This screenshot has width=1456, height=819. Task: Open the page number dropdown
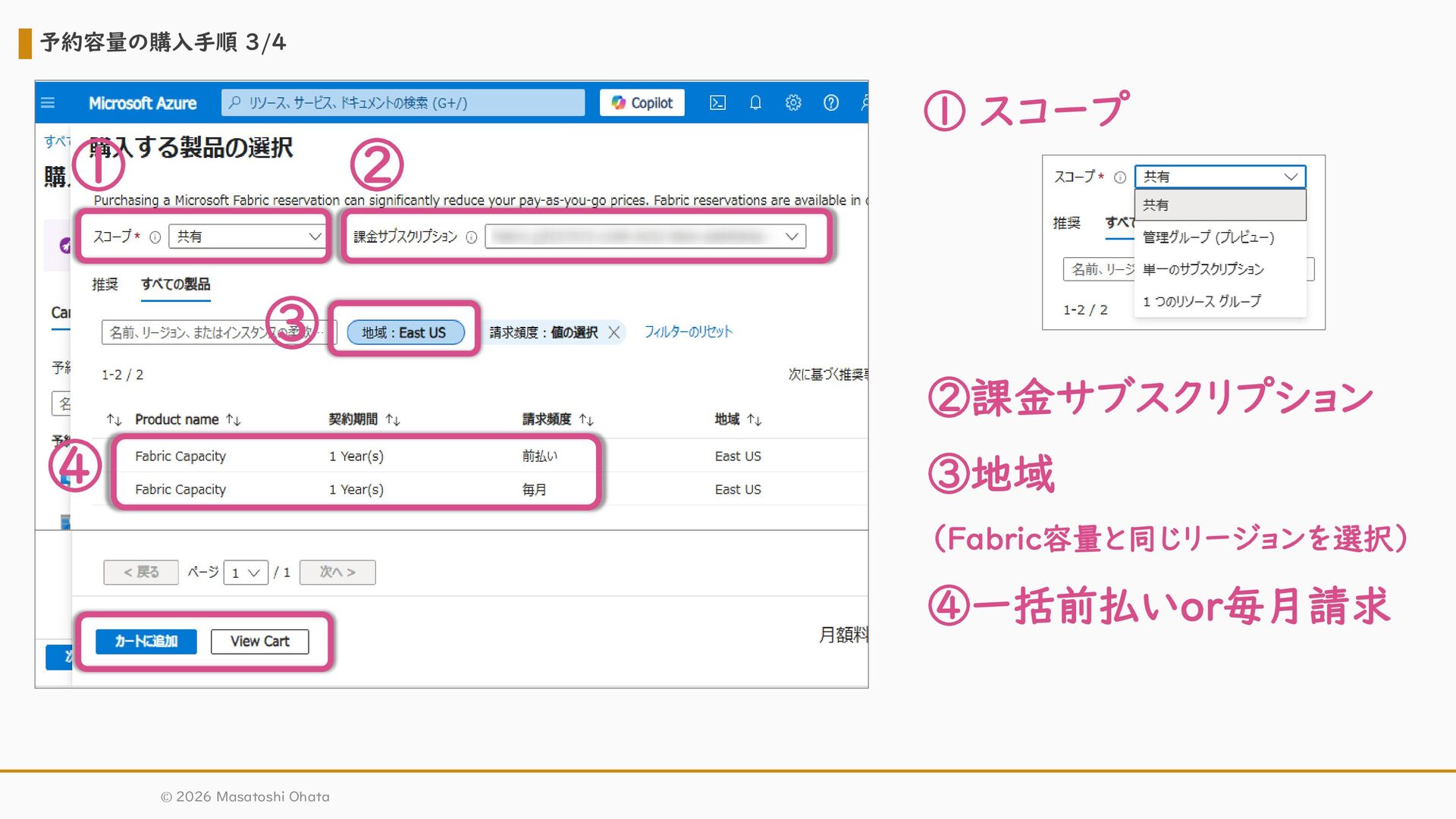click(246, 573)
